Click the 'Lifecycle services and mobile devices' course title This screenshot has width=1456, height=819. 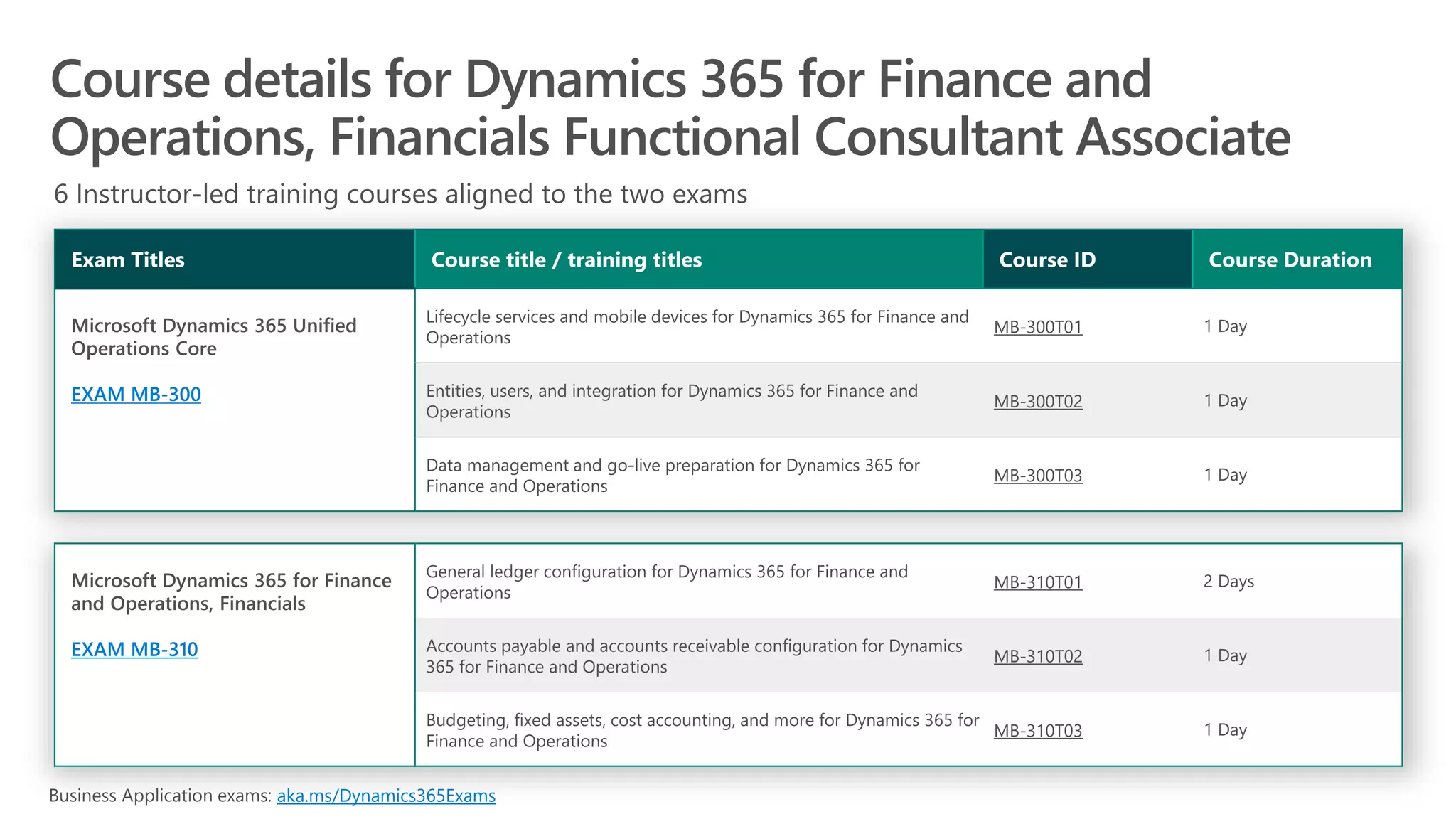point(697,327)
